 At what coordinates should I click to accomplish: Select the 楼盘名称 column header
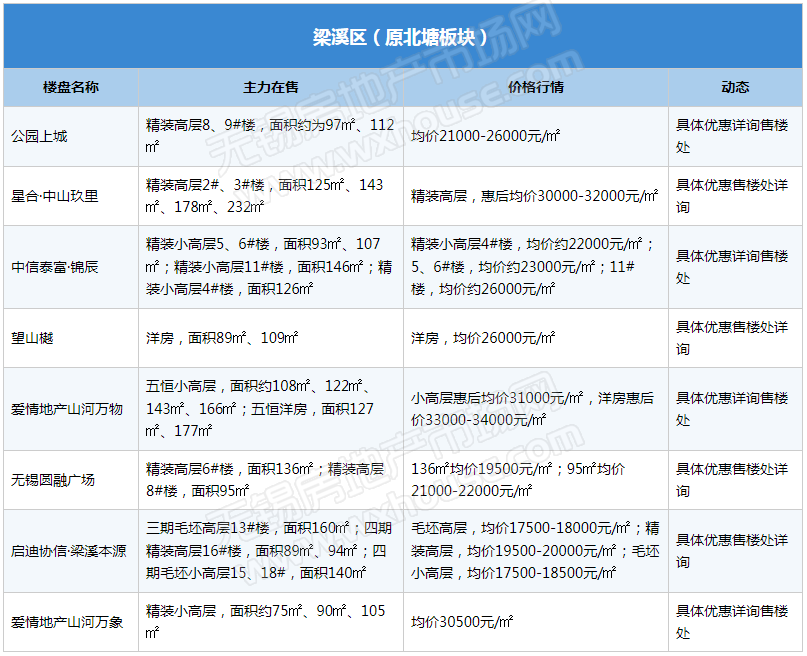[x=71, y=87]
